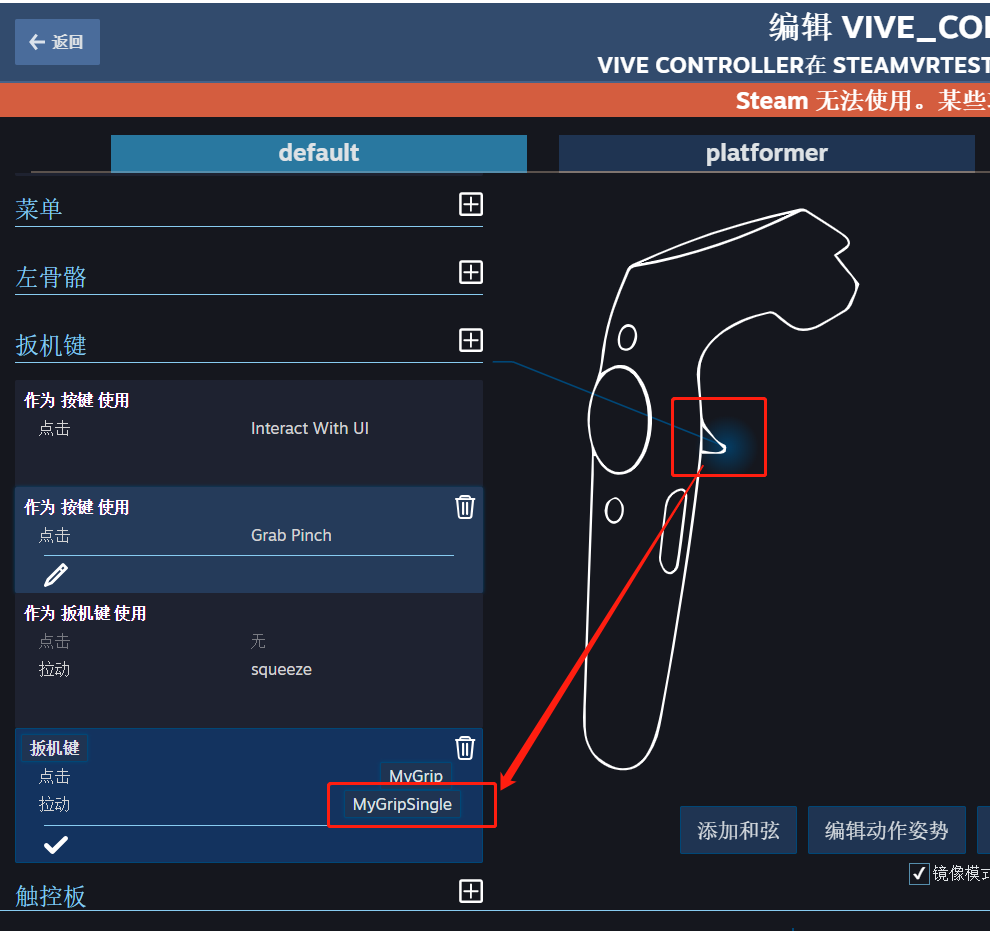990x931 pixels.
Task: Add a binding to the 扳机键 section
Action: click(x=470, y=341)
